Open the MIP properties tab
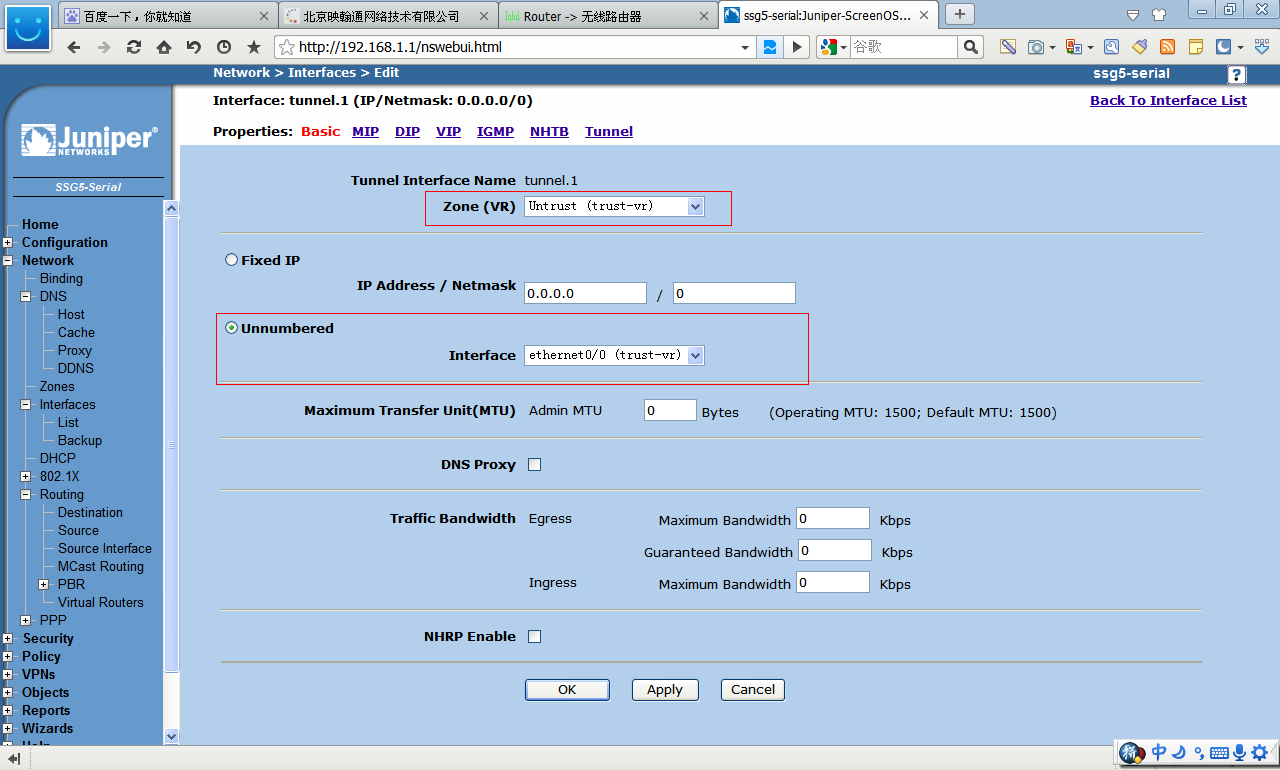The width and height of the screenshot is (1280, 770). point(365,131)
